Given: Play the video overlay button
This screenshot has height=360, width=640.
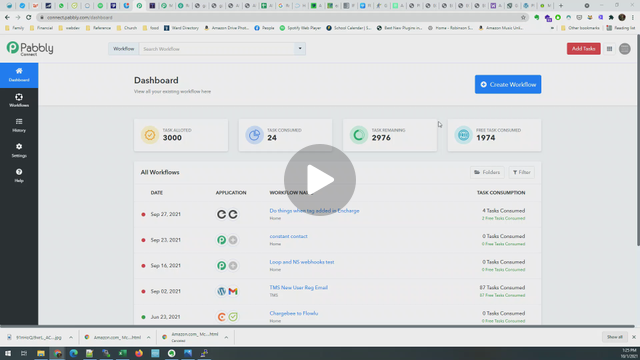Looking at the screenshot, I should click(x=320, y=180).
